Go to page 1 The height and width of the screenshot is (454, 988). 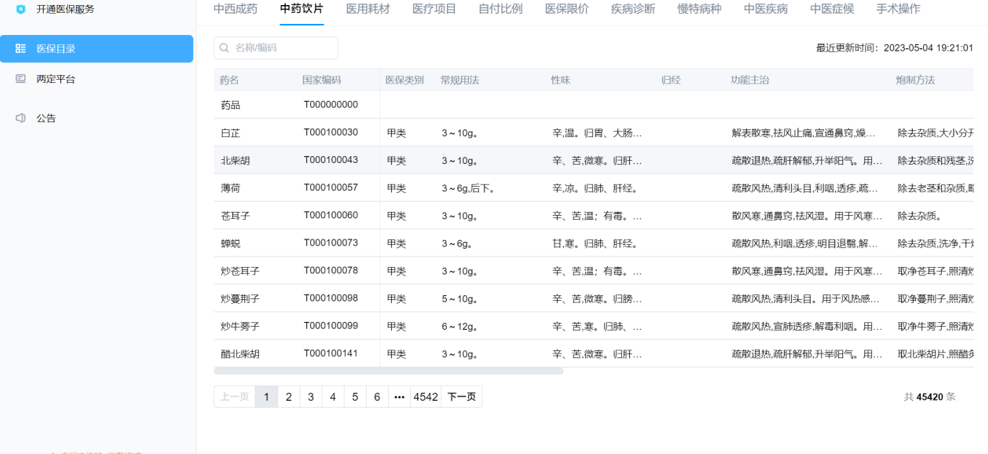(x=267, y=397)
